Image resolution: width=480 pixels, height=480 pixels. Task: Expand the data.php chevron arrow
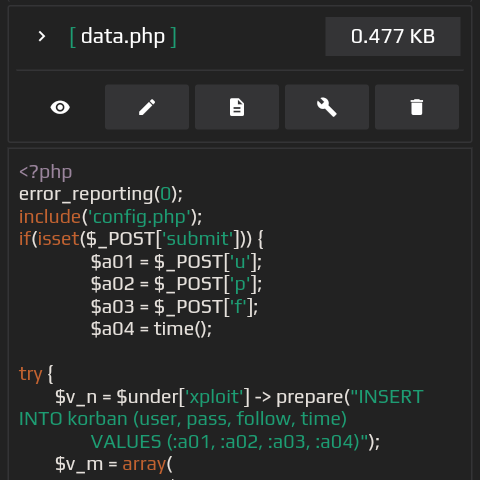coord(42,36)
